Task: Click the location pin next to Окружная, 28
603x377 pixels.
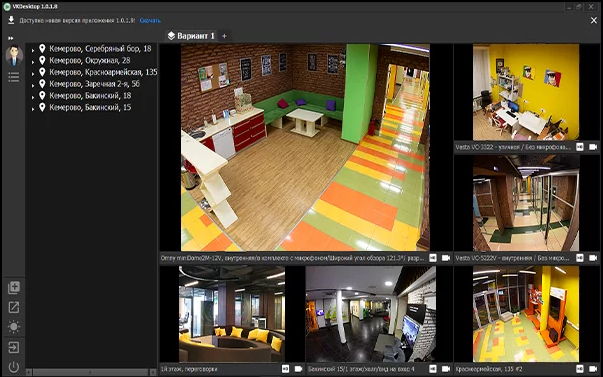Action: 42,60
